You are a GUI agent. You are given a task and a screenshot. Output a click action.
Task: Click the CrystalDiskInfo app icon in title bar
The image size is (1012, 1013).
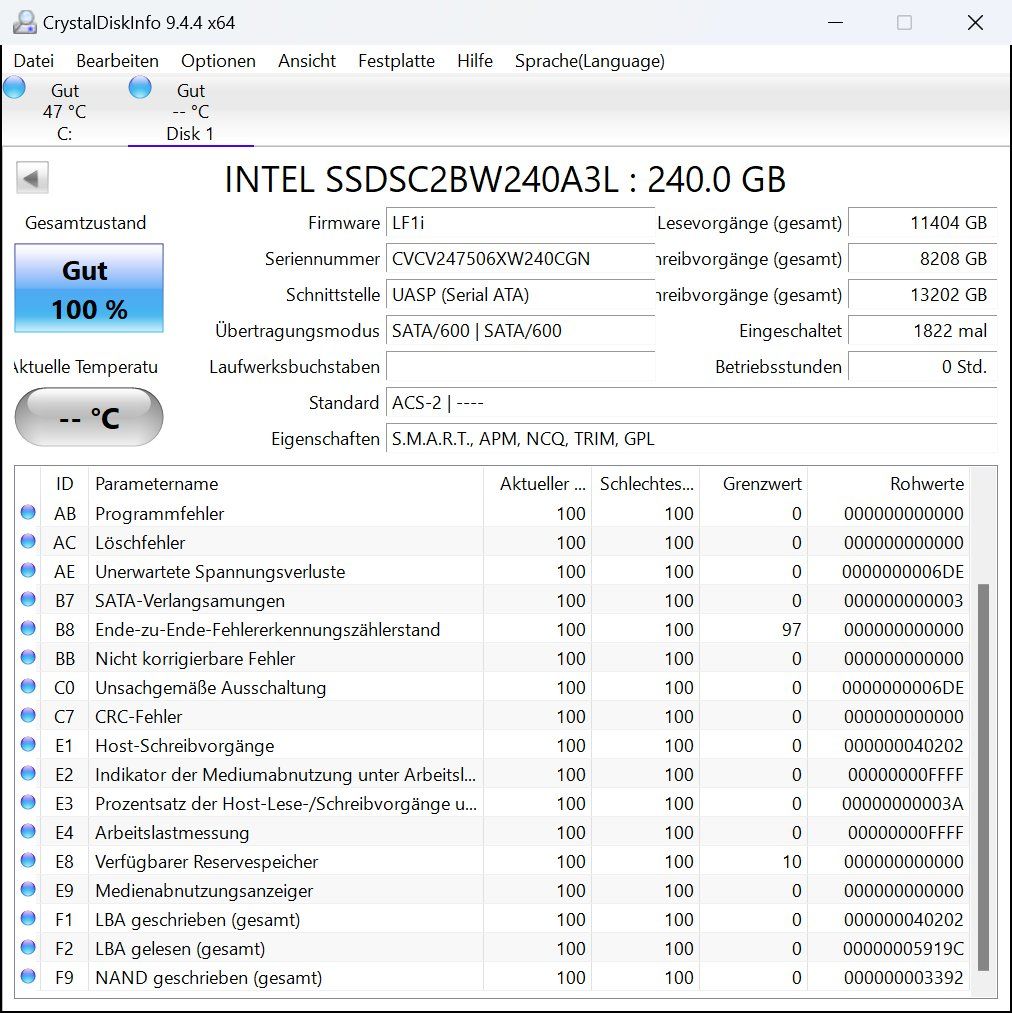pyautogui.click(x=25, y=23)
